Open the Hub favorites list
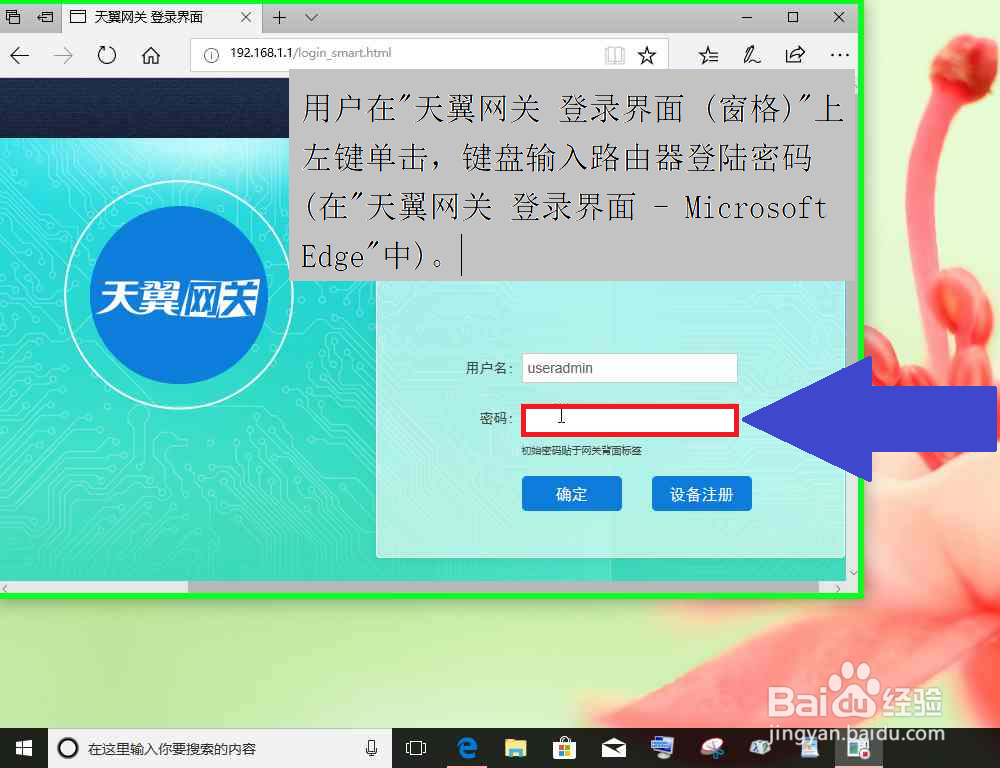 (709, 55)
